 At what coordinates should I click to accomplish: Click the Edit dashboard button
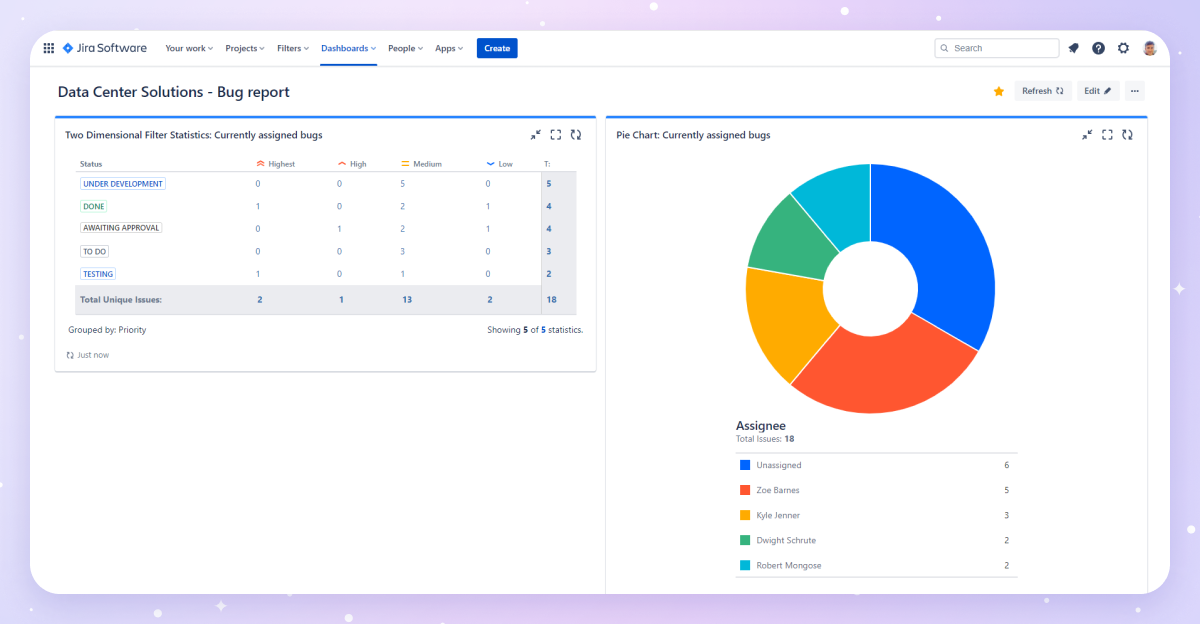point(1098,91)
